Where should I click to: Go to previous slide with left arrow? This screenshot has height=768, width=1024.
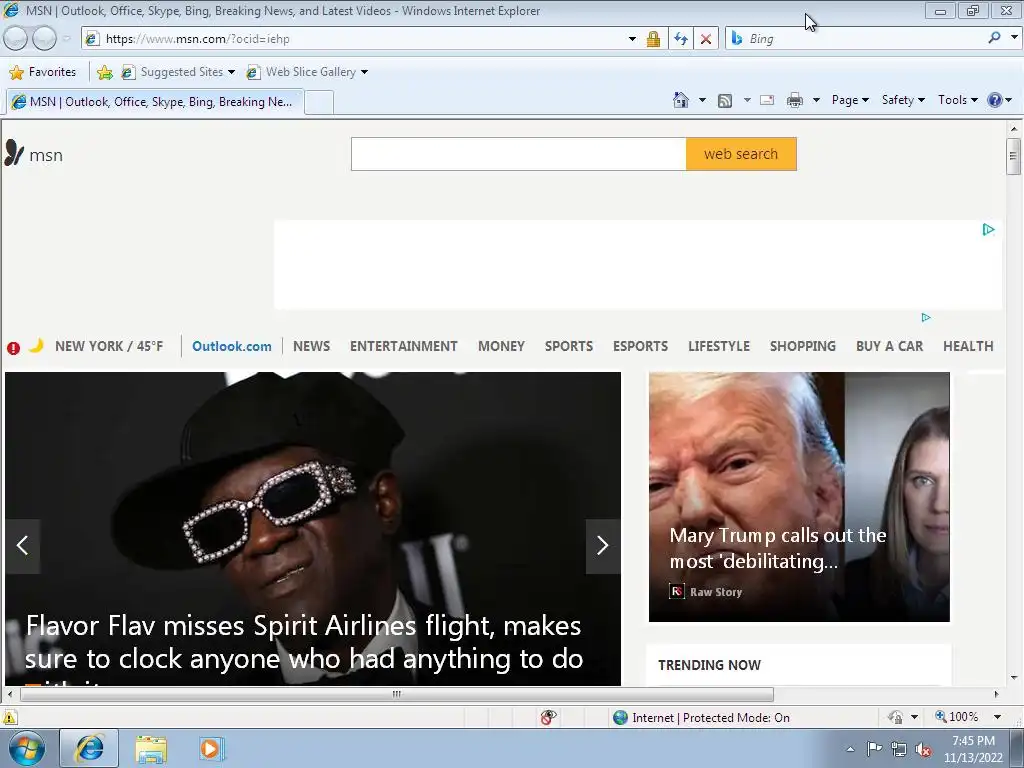pos(22,546)
